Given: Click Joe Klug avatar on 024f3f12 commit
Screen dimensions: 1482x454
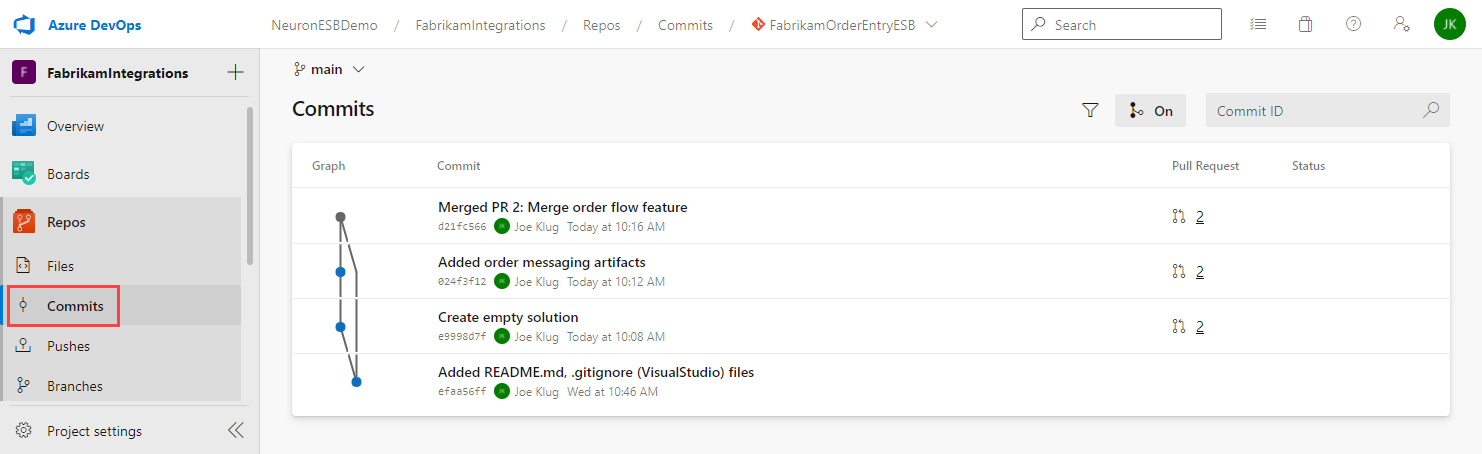Looking at the screenshot, I should (x=502, y=282).
